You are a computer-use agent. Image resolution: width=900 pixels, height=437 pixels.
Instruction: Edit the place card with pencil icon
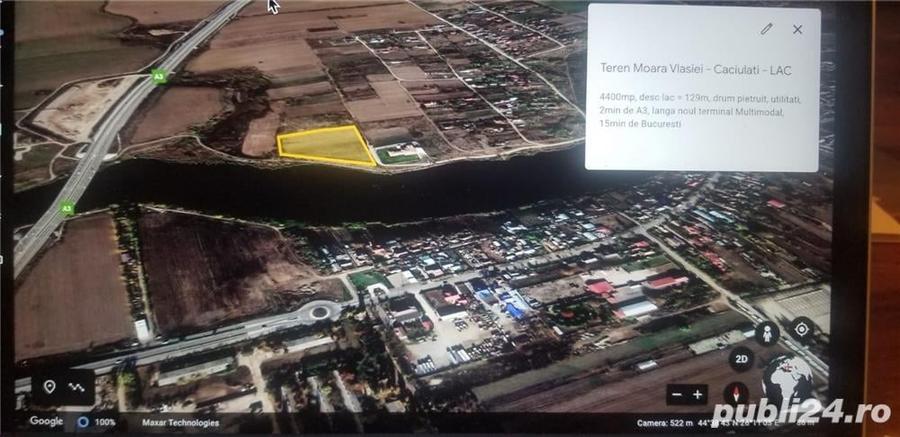coord(766,29)
